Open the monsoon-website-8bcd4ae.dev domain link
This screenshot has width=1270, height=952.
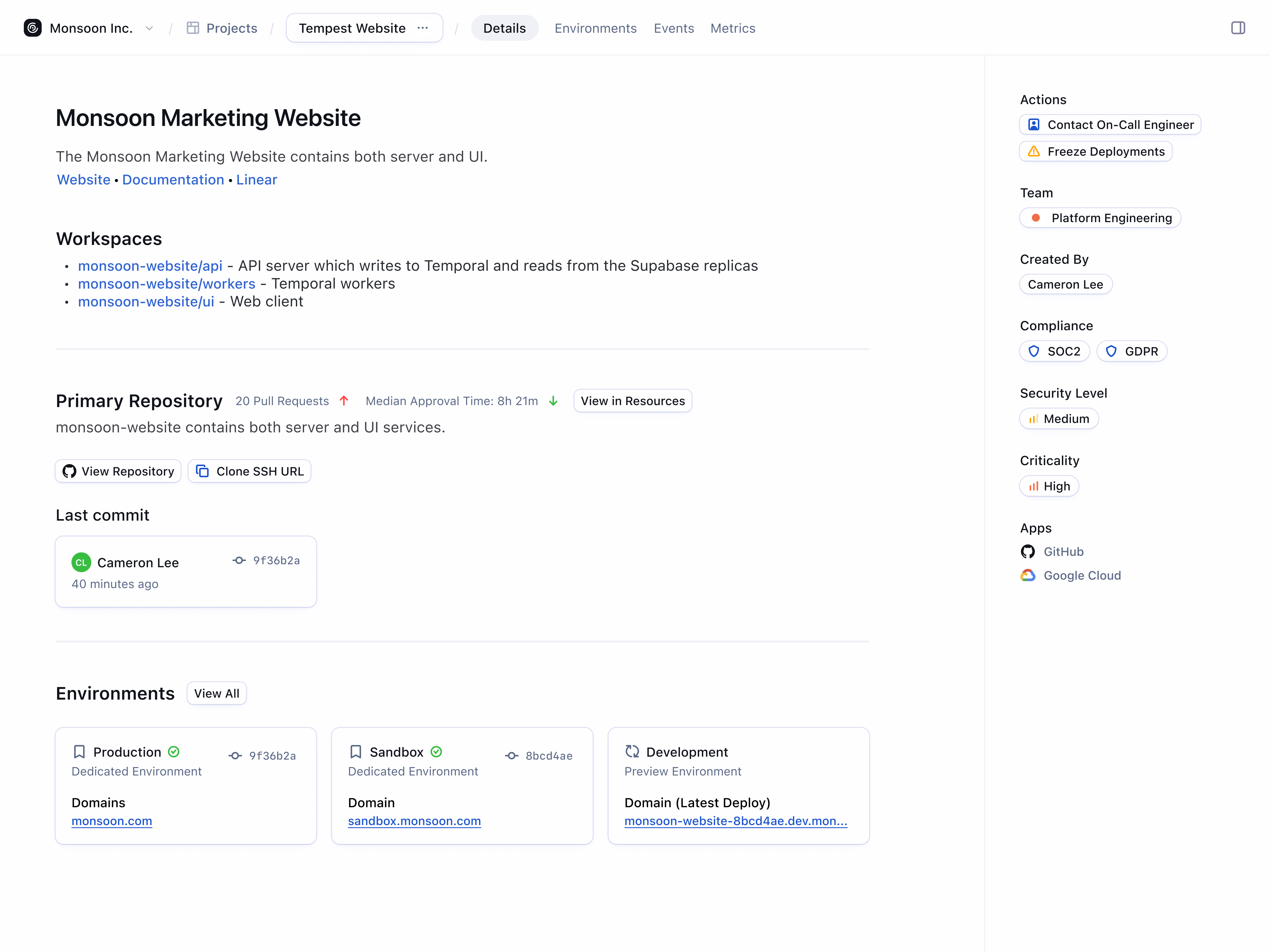tap(736, 821)
